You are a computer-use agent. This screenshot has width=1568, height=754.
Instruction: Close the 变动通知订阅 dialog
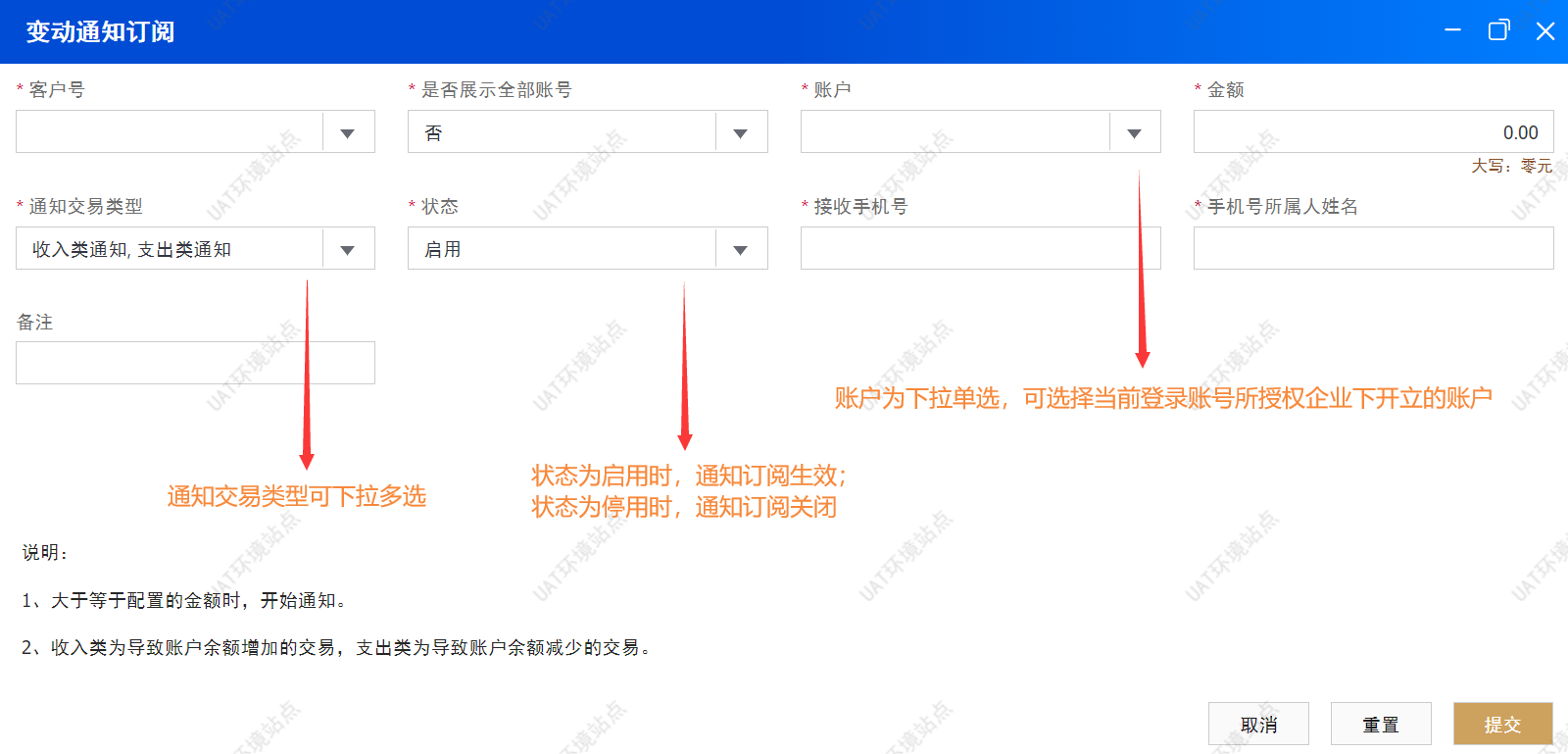click(x=1545, y=30)
